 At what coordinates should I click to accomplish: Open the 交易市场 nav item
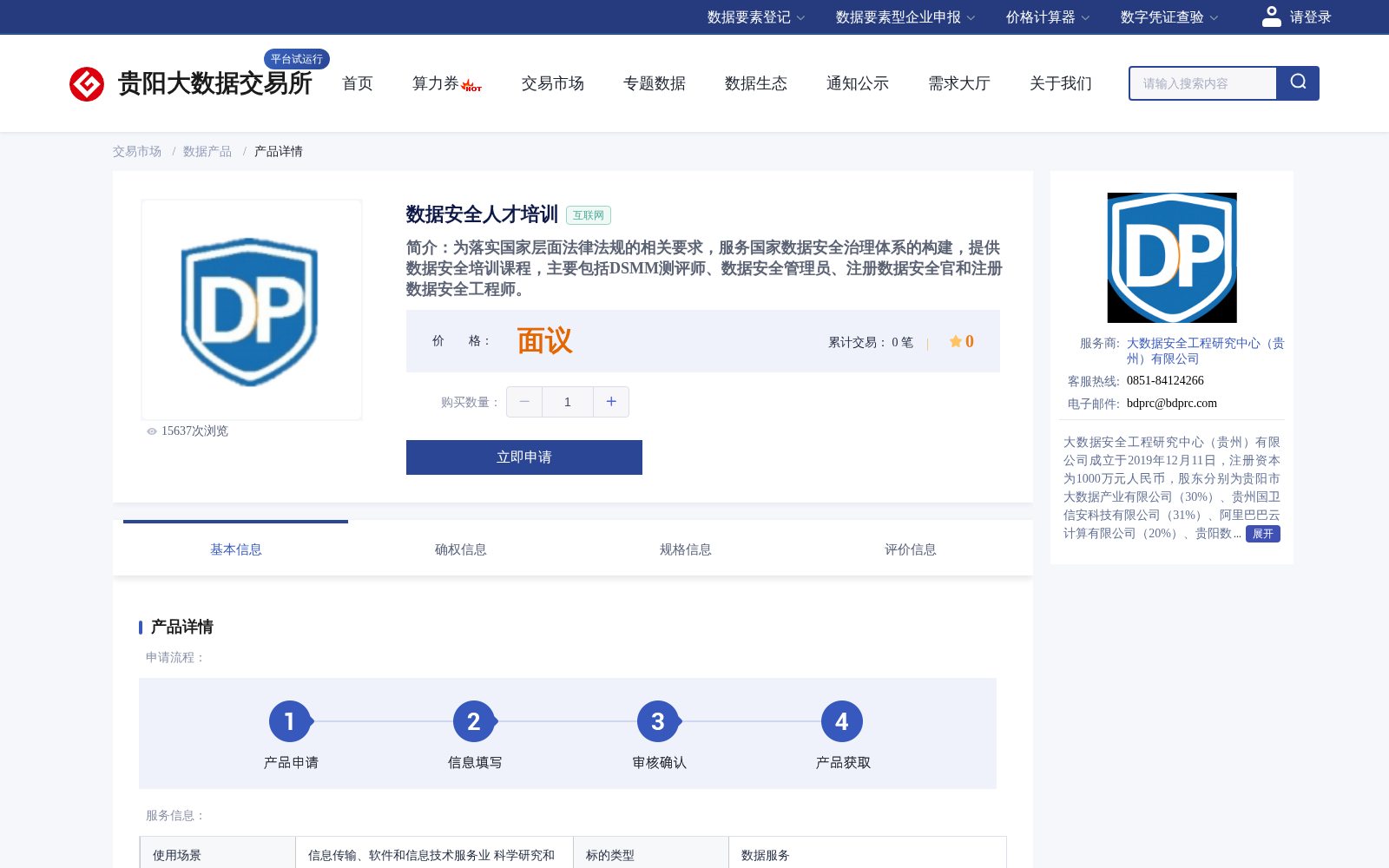(553, 83)
